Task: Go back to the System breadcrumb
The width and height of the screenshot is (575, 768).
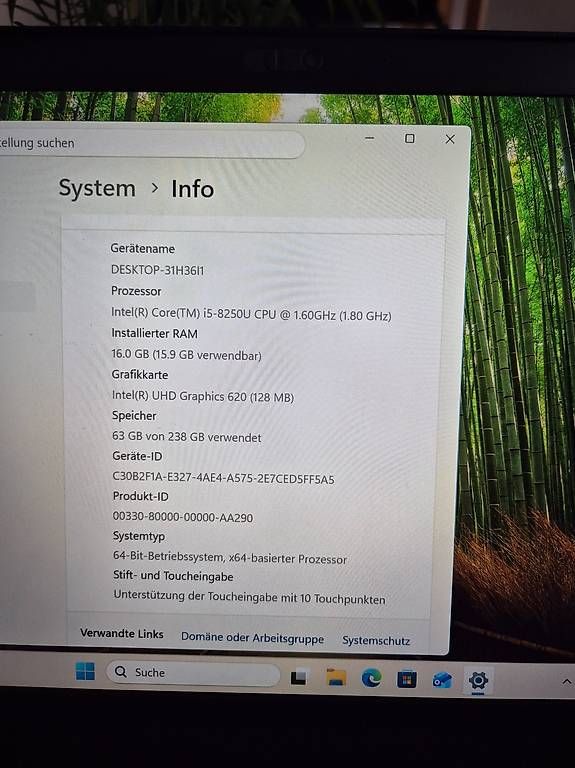Action: tap(97, 188)
